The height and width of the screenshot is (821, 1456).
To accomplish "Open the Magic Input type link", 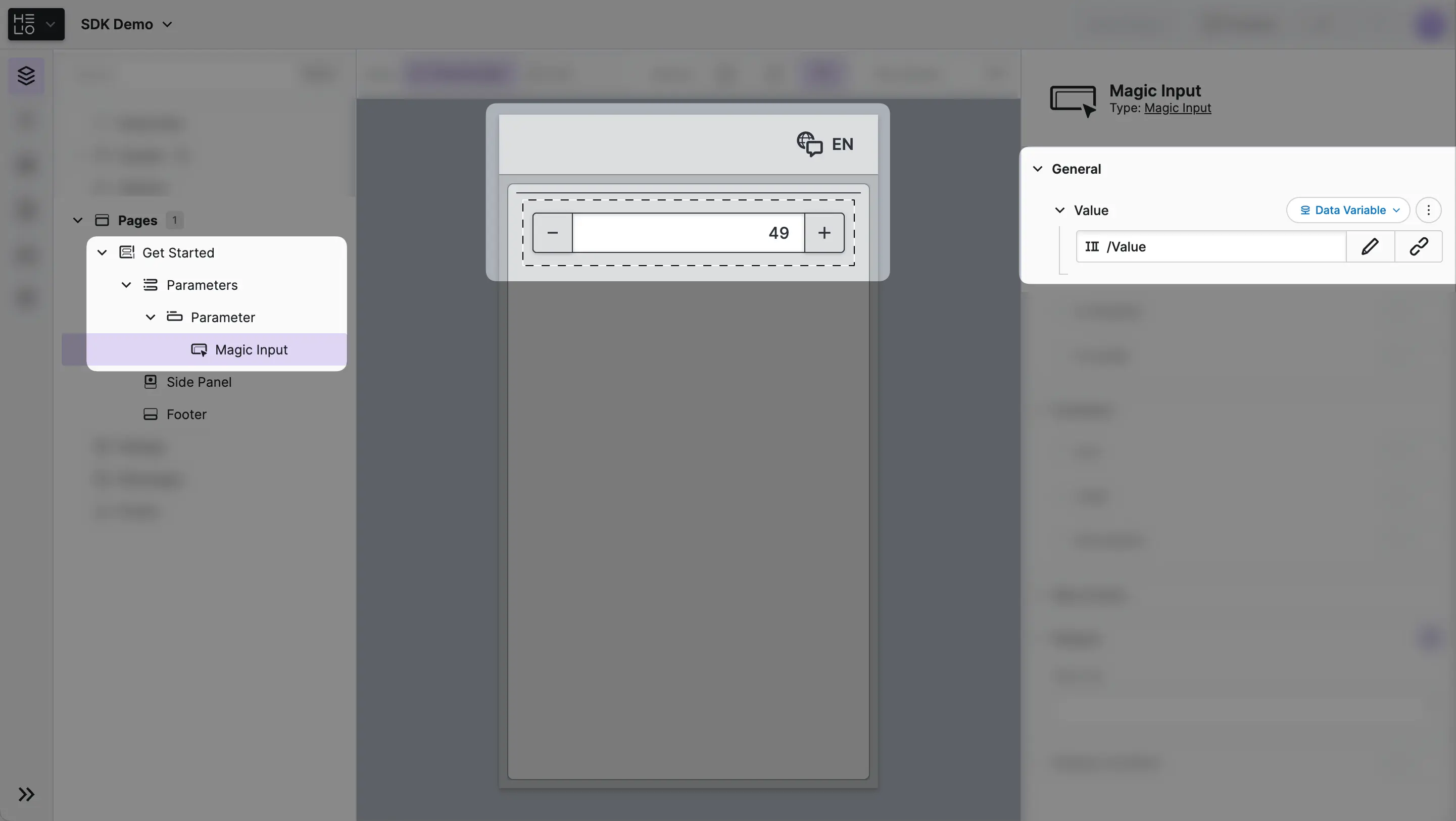I will [x=1177, y=108].
